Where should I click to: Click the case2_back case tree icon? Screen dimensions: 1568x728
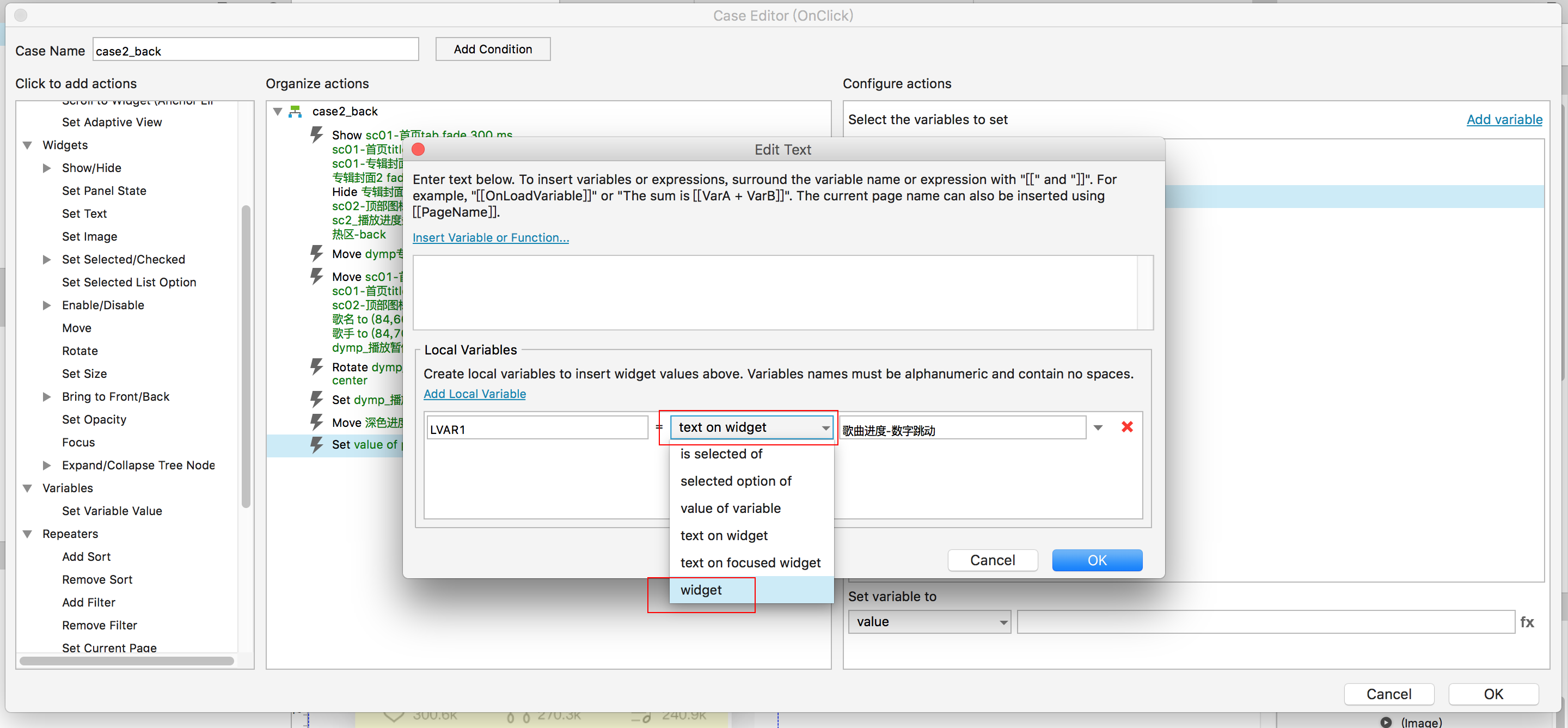pos(295,112)
